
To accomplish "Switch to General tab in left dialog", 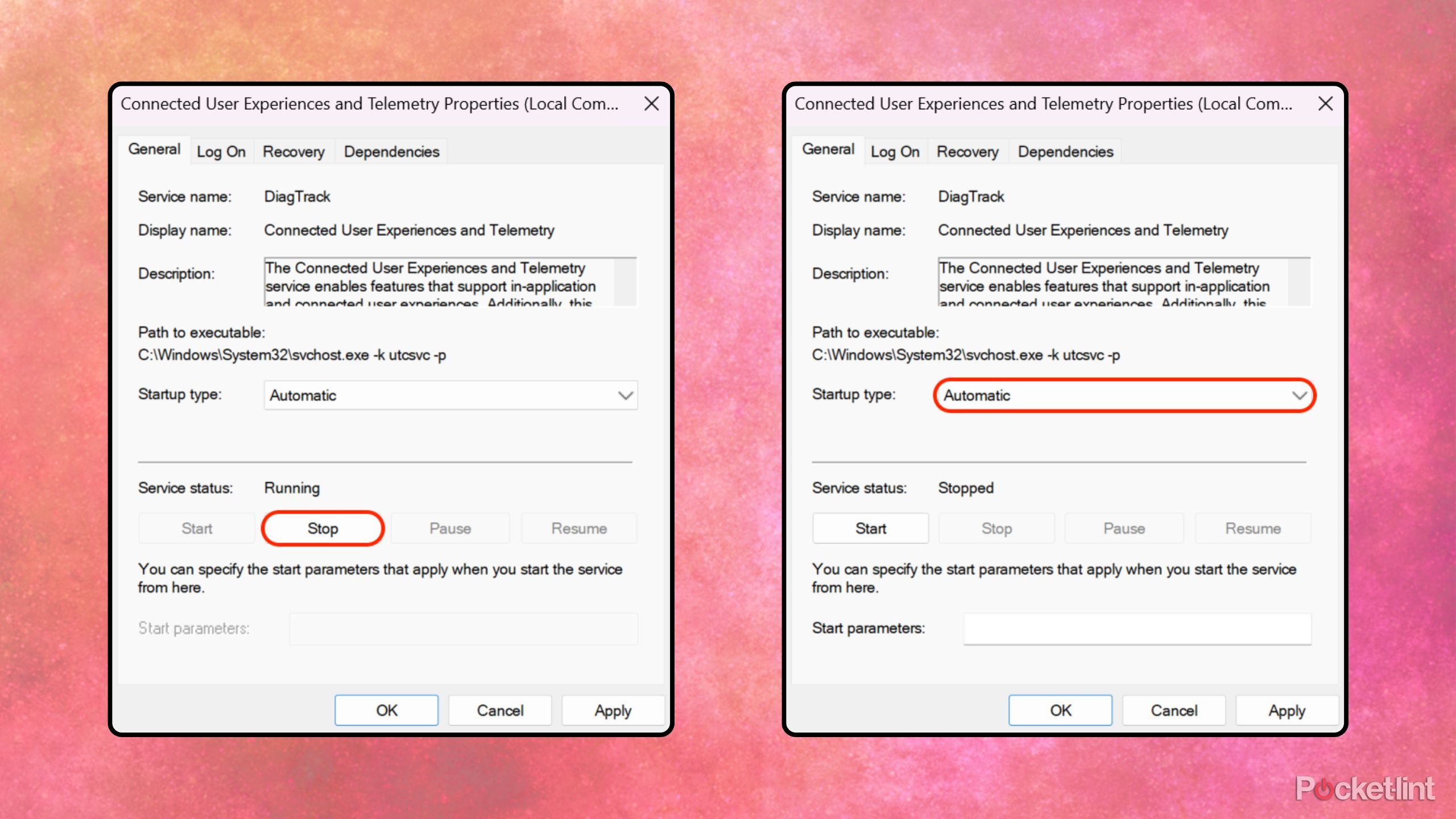I will [154, 150].
